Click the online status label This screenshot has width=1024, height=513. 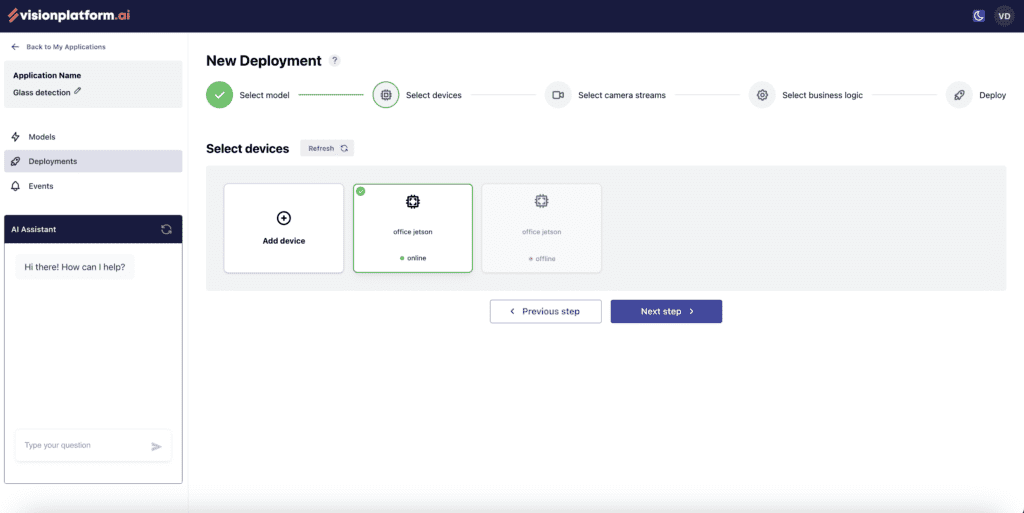coord(413,258)
